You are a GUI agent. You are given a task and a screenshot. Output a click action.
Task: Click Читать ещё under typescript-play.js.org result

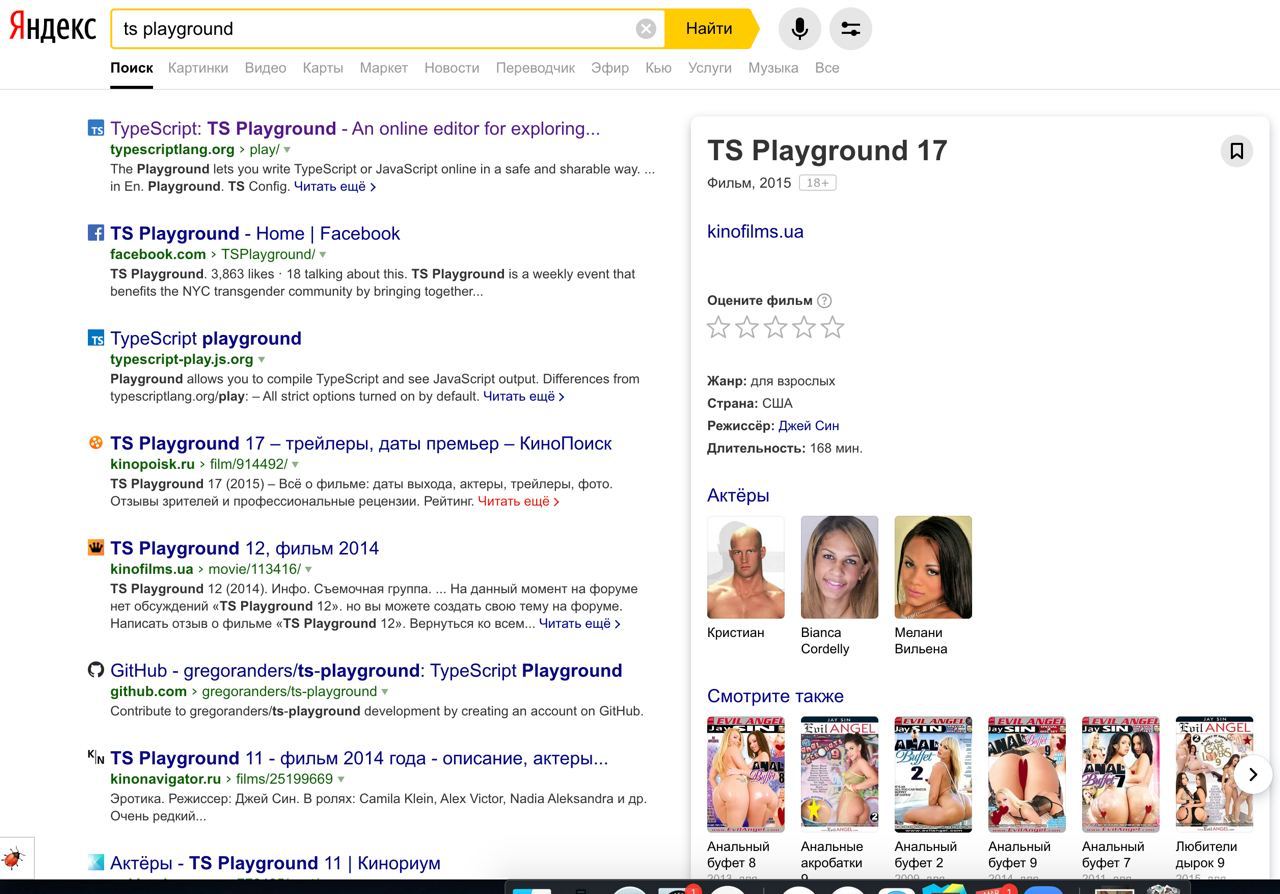(523, 396)
